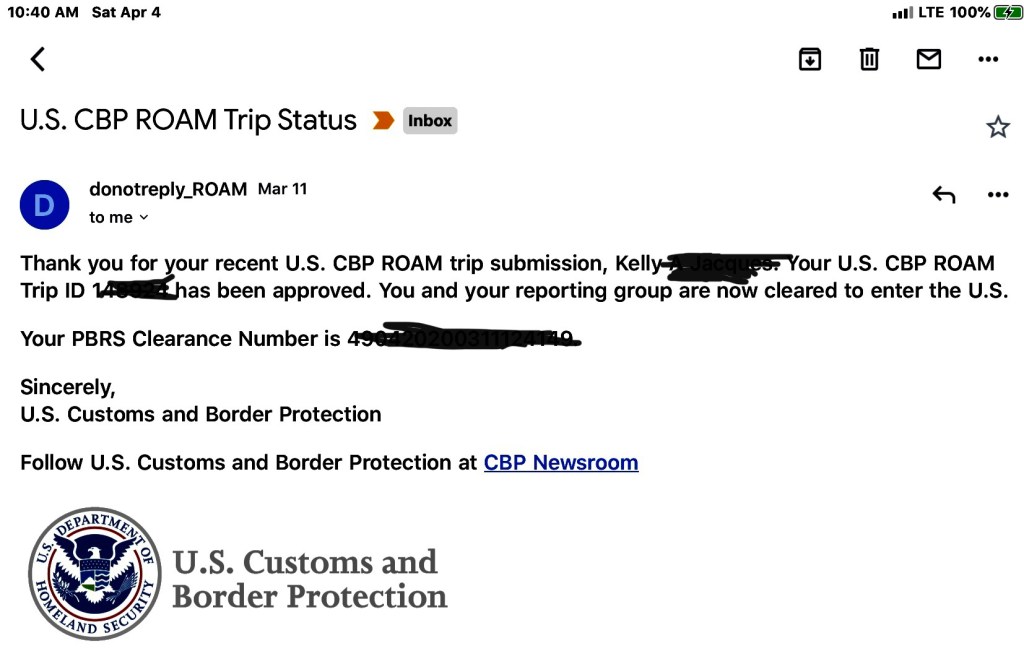Image resolution: width=1024 pixels, height=672 pixels.
Task: Tap the Inbox label chip
Action: point(430,121)
